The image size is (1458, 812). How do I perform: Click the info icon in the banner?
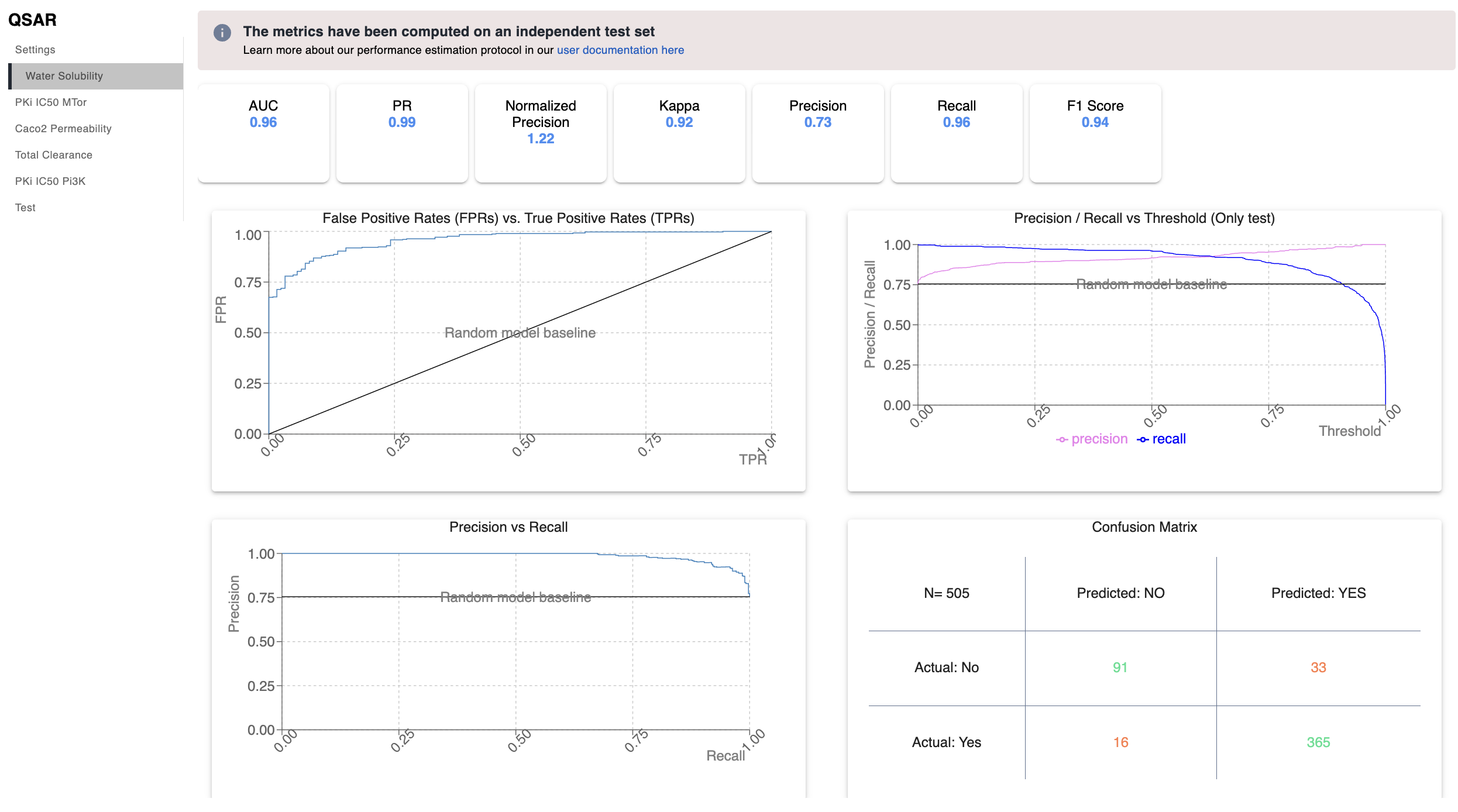222,33
